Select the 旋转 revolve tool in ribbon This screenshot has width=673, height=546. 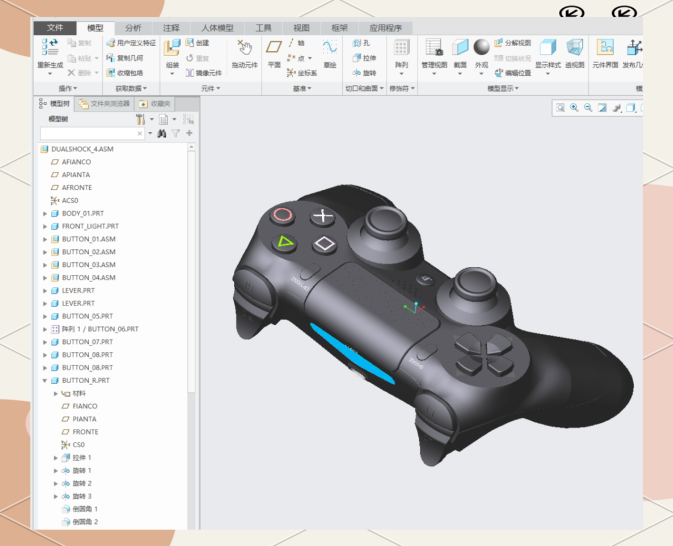click(364, 73)
